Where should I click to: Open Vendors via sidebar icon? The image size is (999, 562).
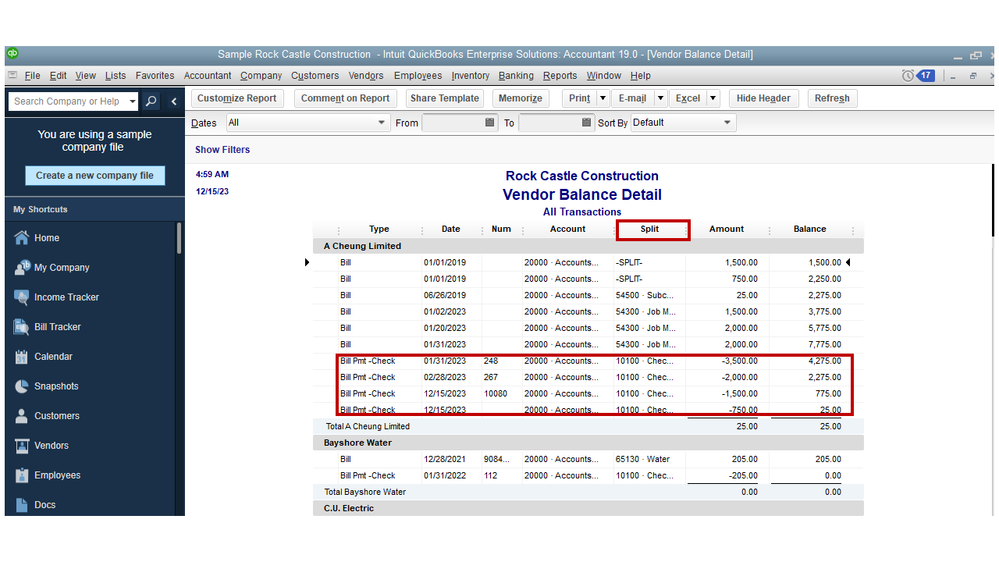coord(22,446)
